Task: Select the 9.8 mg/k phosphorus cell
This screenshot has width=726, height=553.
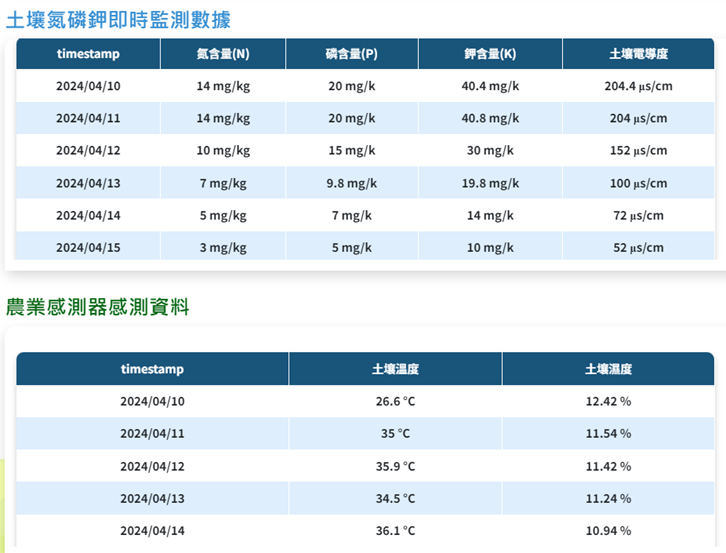Action: pos(352,183)
